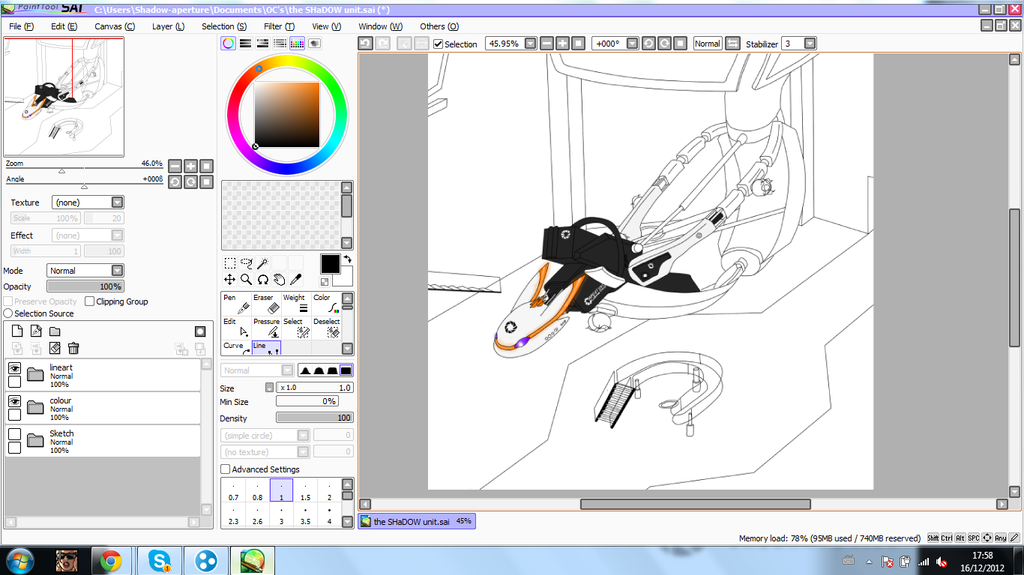Click the black foreground color swatch
Viewport: 1024px width, 575px height.
coord(330,263)
